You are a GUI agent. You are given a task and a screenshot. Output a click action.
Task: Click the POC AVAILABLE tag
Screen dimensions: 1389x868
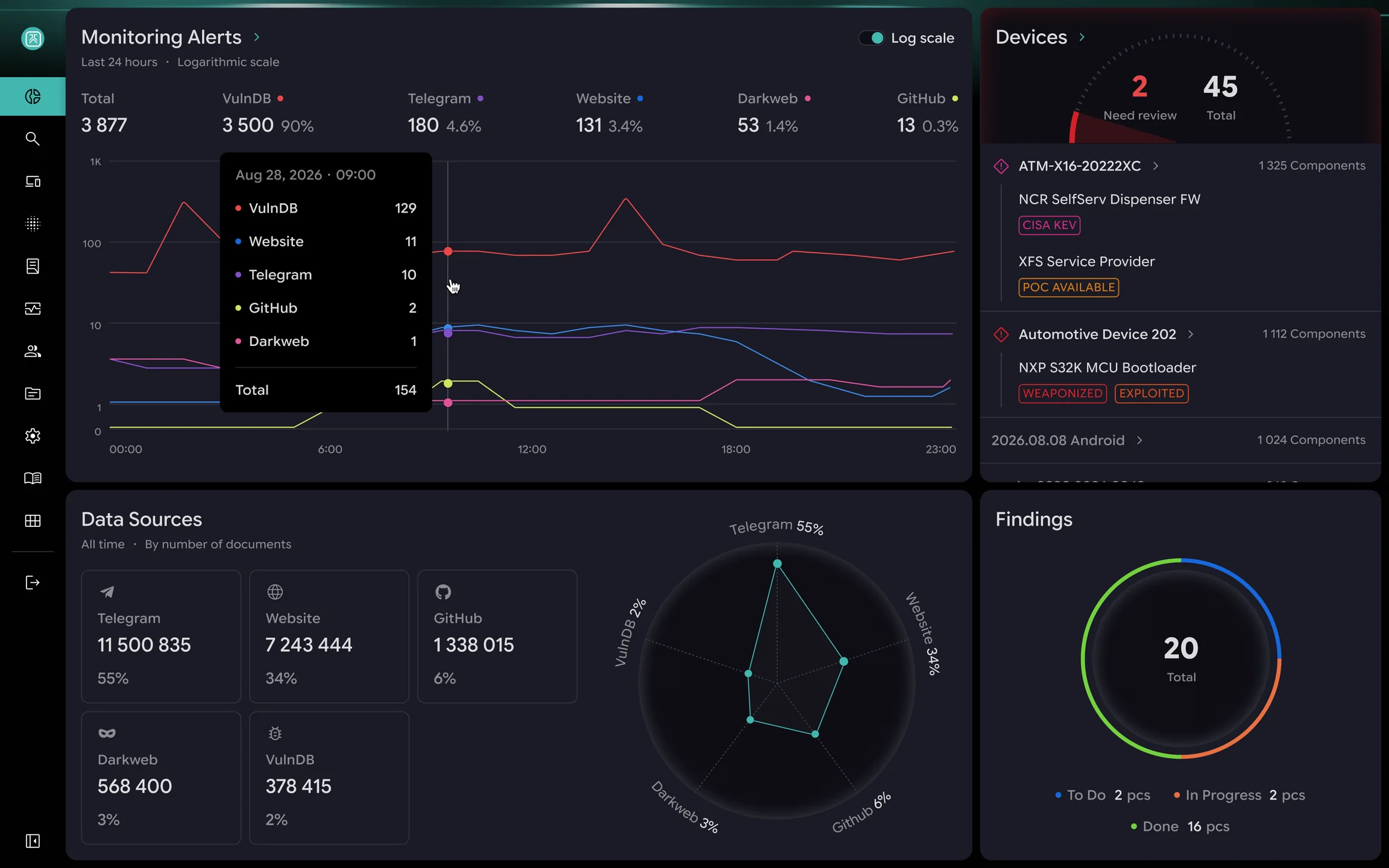point(1068,288)
